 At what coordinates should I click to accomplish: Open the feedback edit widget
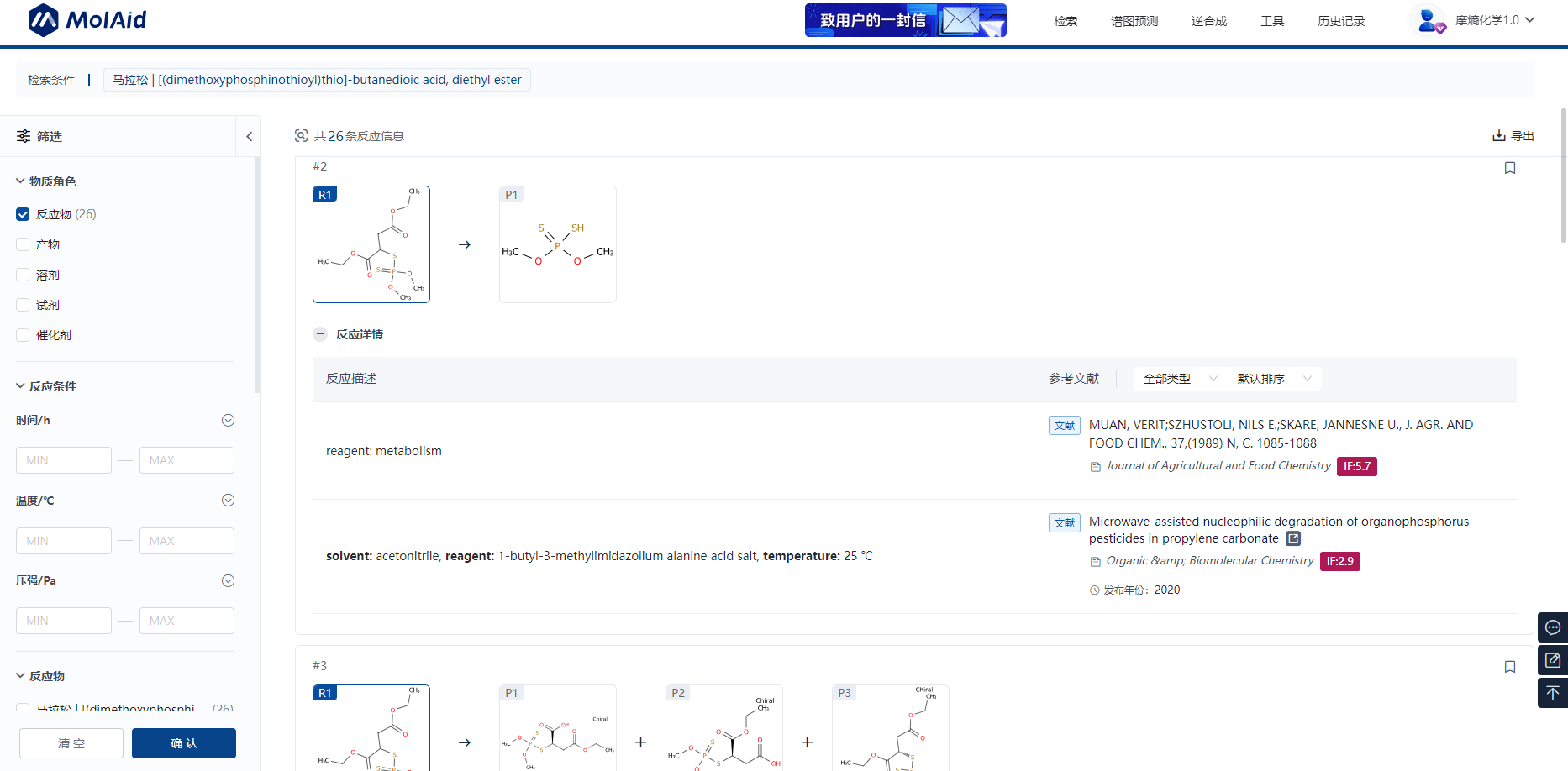pos(1552,660)
